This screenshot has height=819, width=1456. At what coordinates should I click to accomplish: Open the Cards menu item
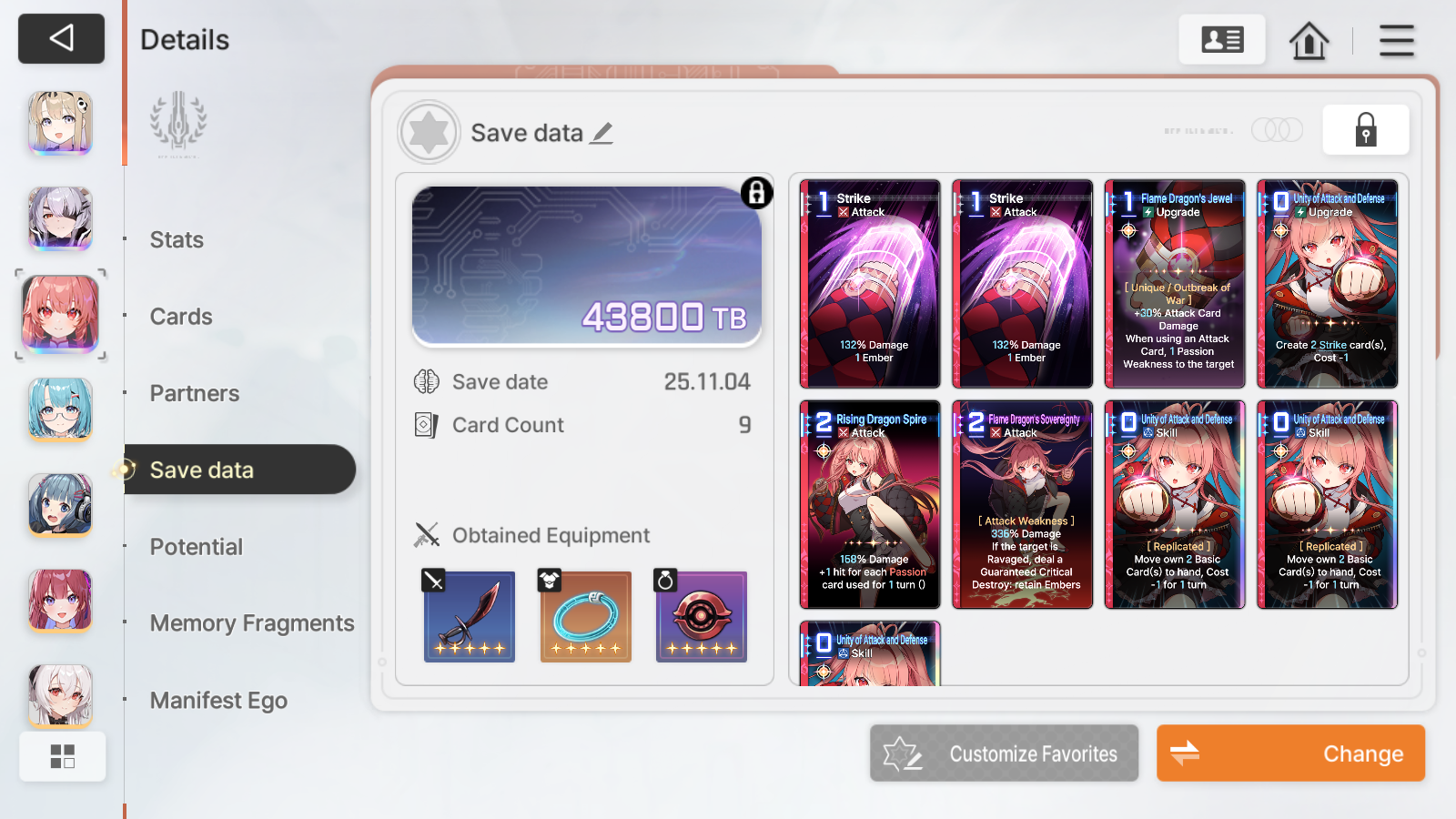pos(181,317)
